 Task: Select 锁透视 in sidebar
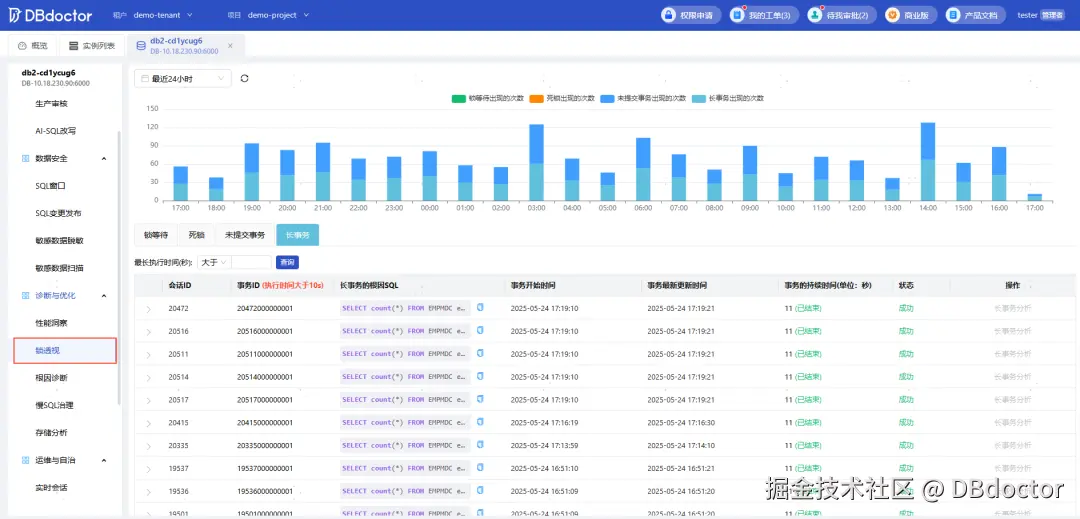pyautogui.click(x=65, y=350)
